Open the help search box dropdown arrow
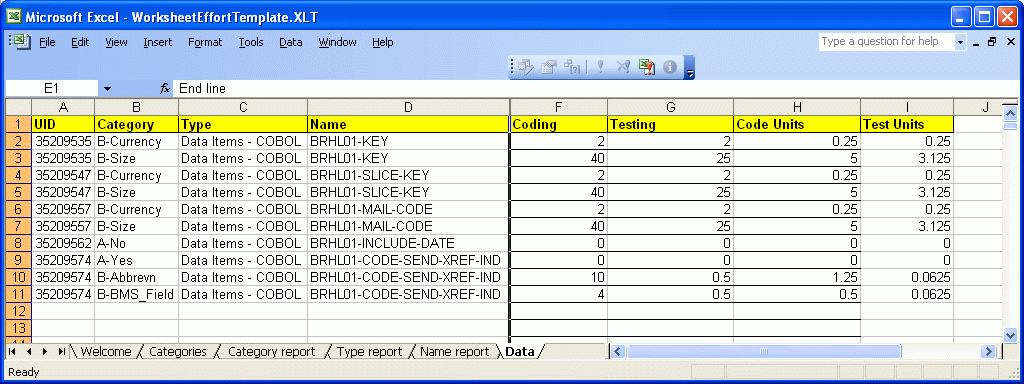Screen dimensions: 1024x384 coord(960,42)
